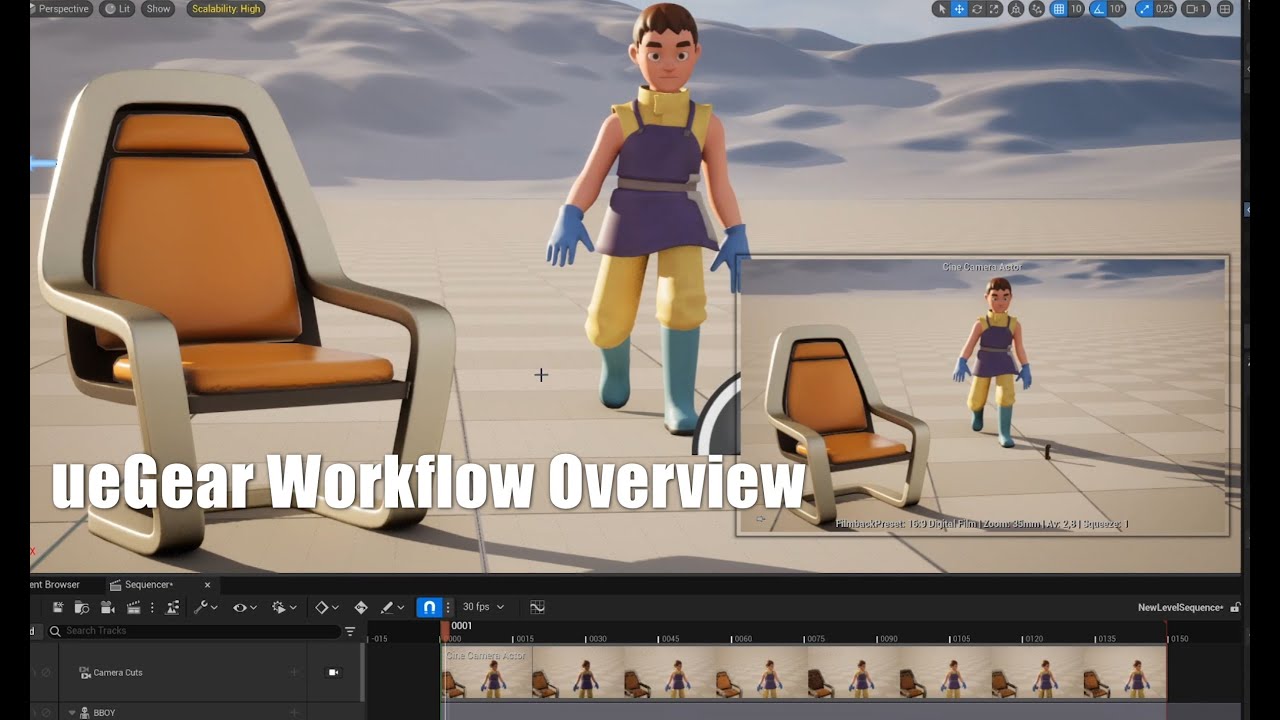Open track filter icon beside search
The width and height of the screenshot is (1280, 720).
(x=350, y=631)
